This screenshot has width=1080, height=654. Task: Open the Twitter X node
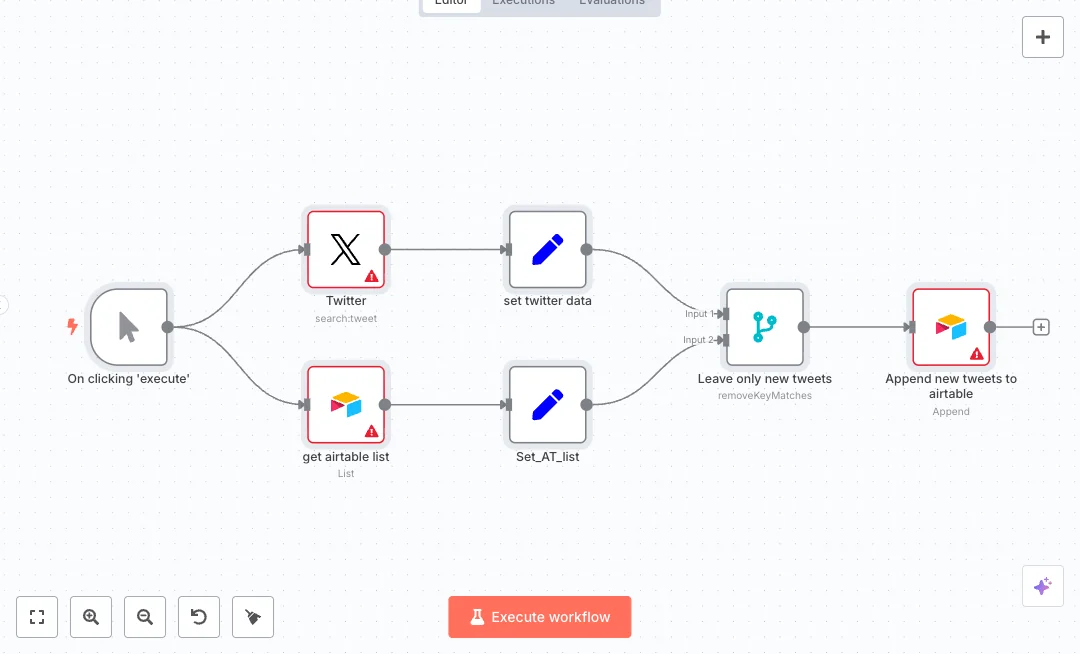click(345, 249)
